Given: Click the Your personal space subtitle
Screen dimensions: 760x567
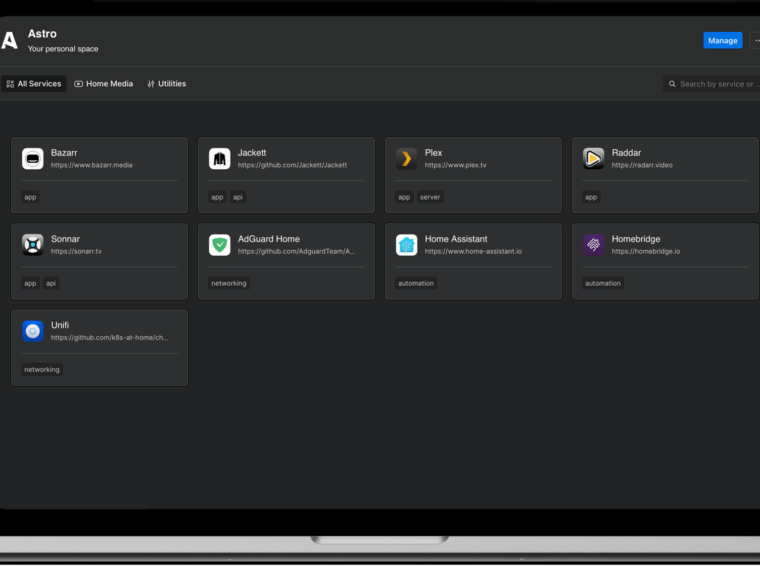Looking at the screenshot, I should [63, 49].
